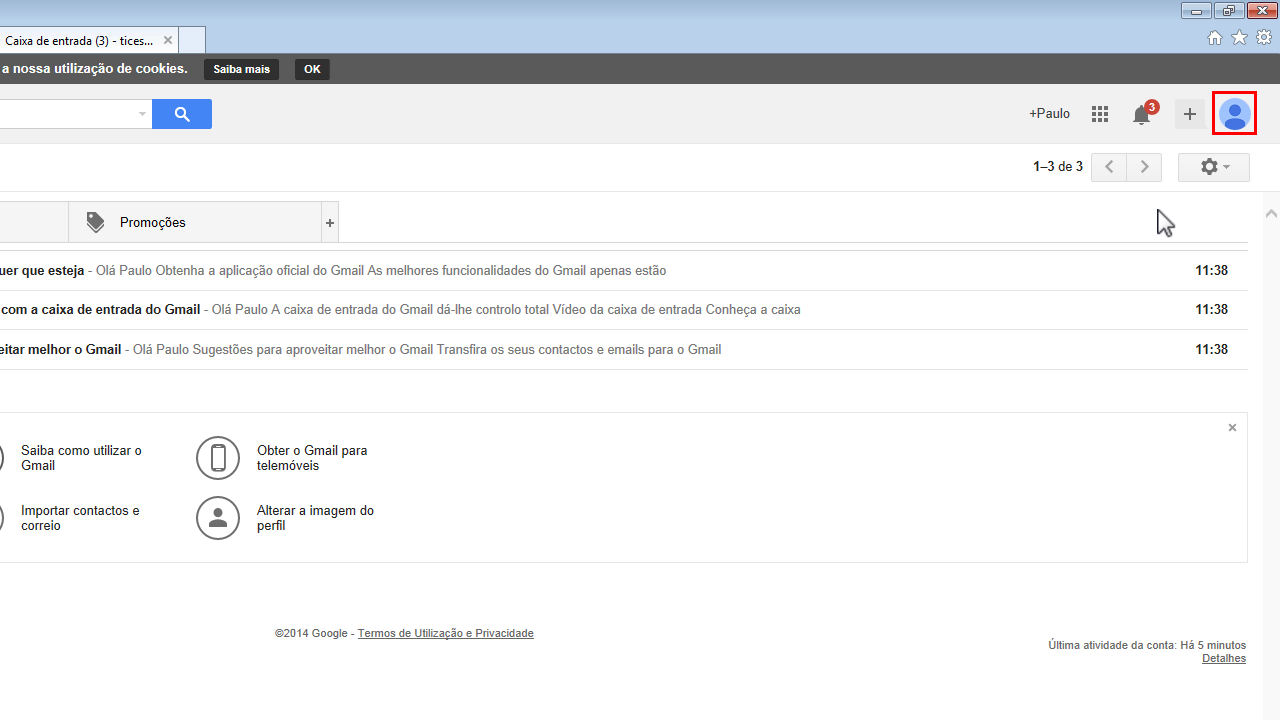
Task: Click the blue search magnifier button
Action: pos(182,114)
